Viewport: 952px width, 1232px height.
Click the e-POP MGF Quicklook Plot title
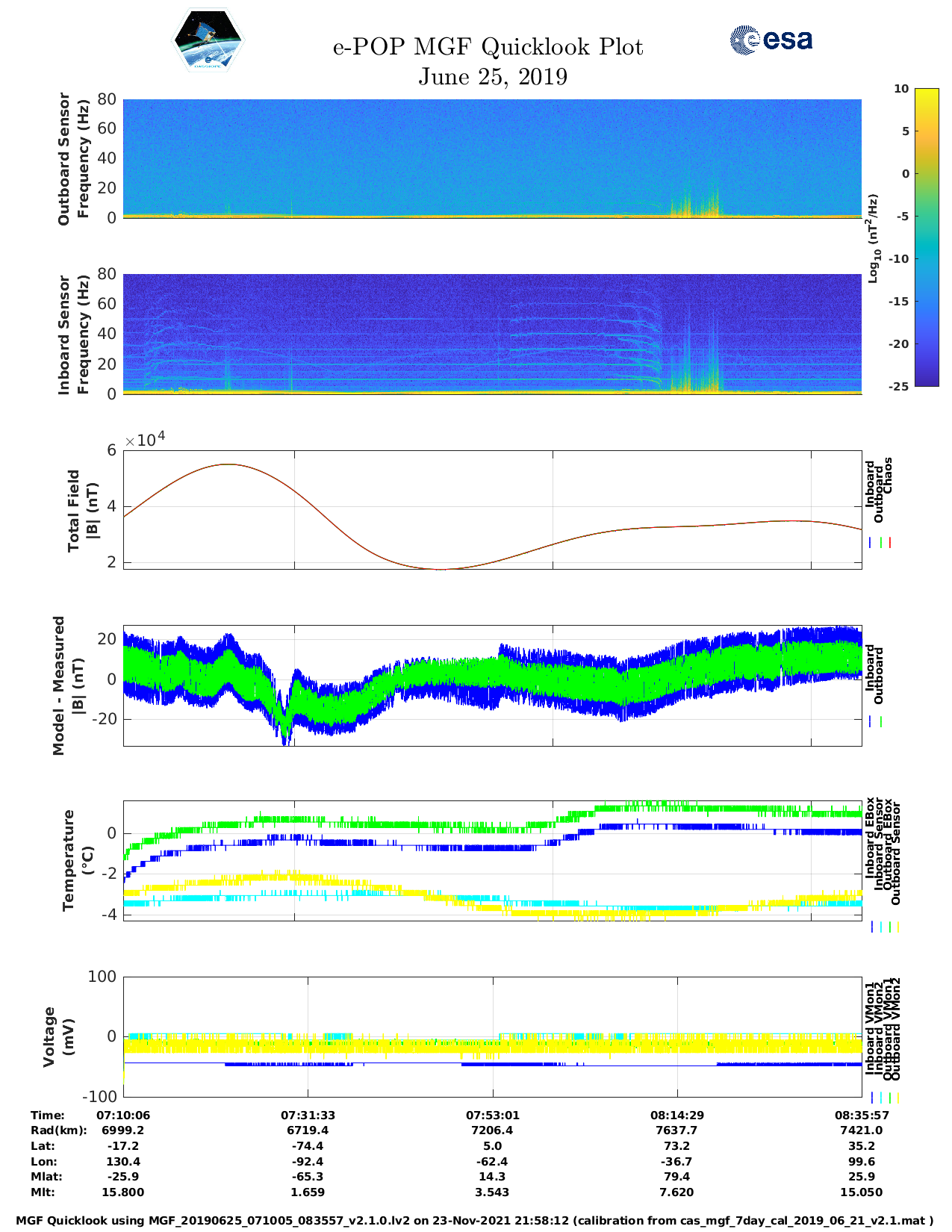[488, 47]
